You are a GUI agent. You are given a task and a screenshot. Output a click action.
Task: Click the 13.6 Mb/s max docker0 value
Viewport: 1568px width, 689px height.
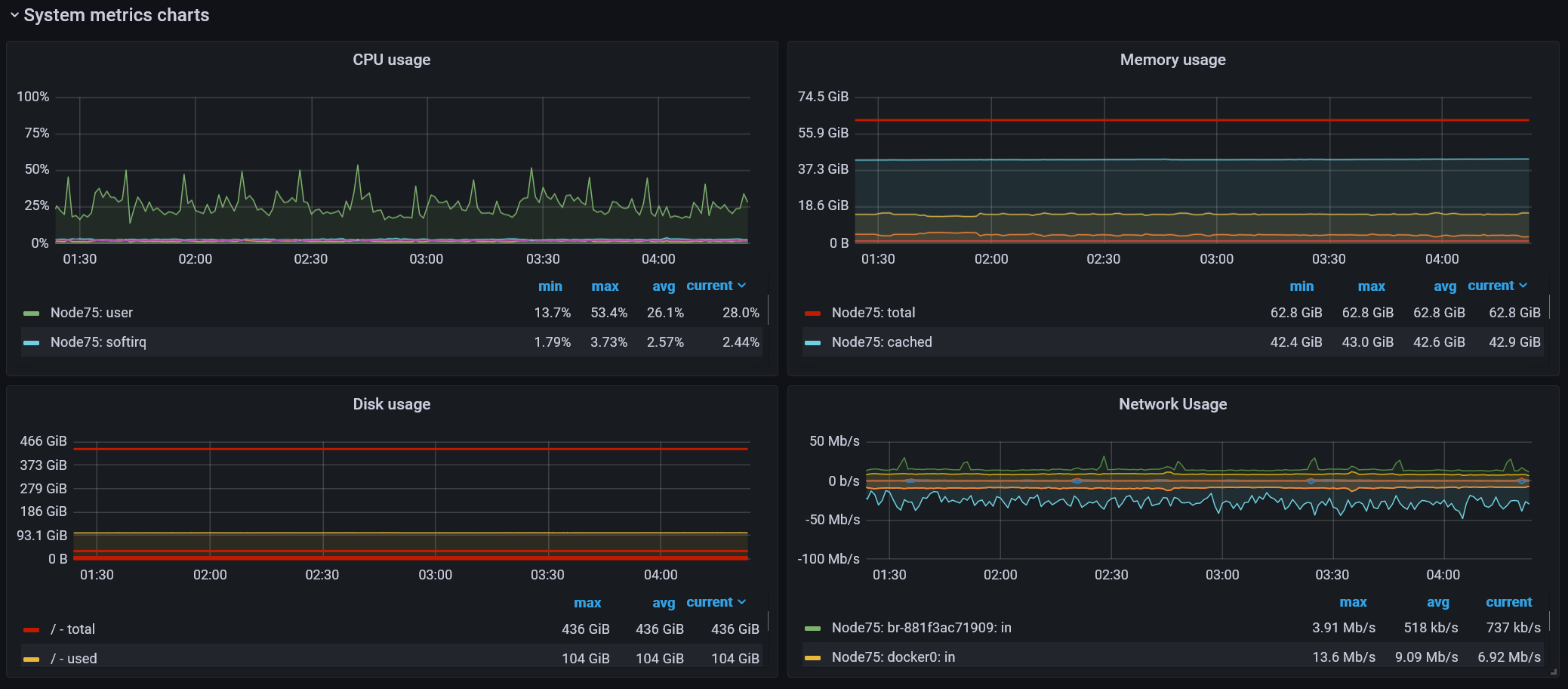click(x=1344, y=657)
